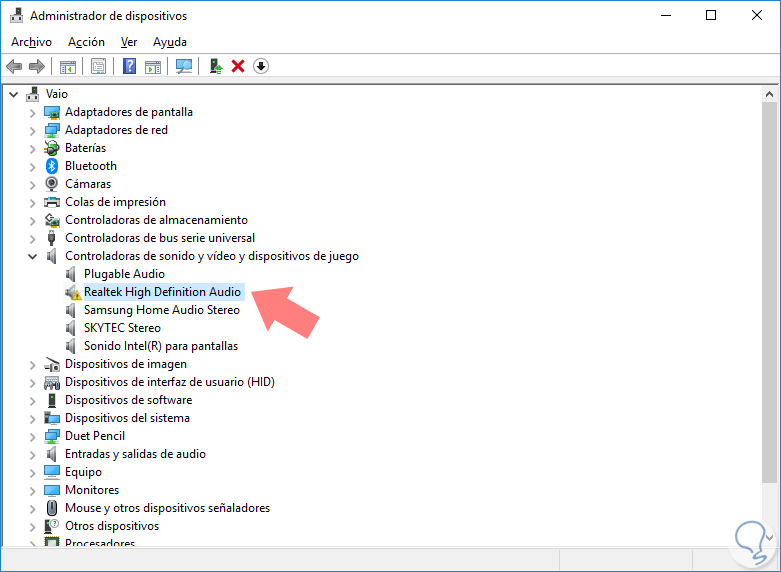Click the Realtek warning speaker icon
781x572 pixels.
(73, 292)
